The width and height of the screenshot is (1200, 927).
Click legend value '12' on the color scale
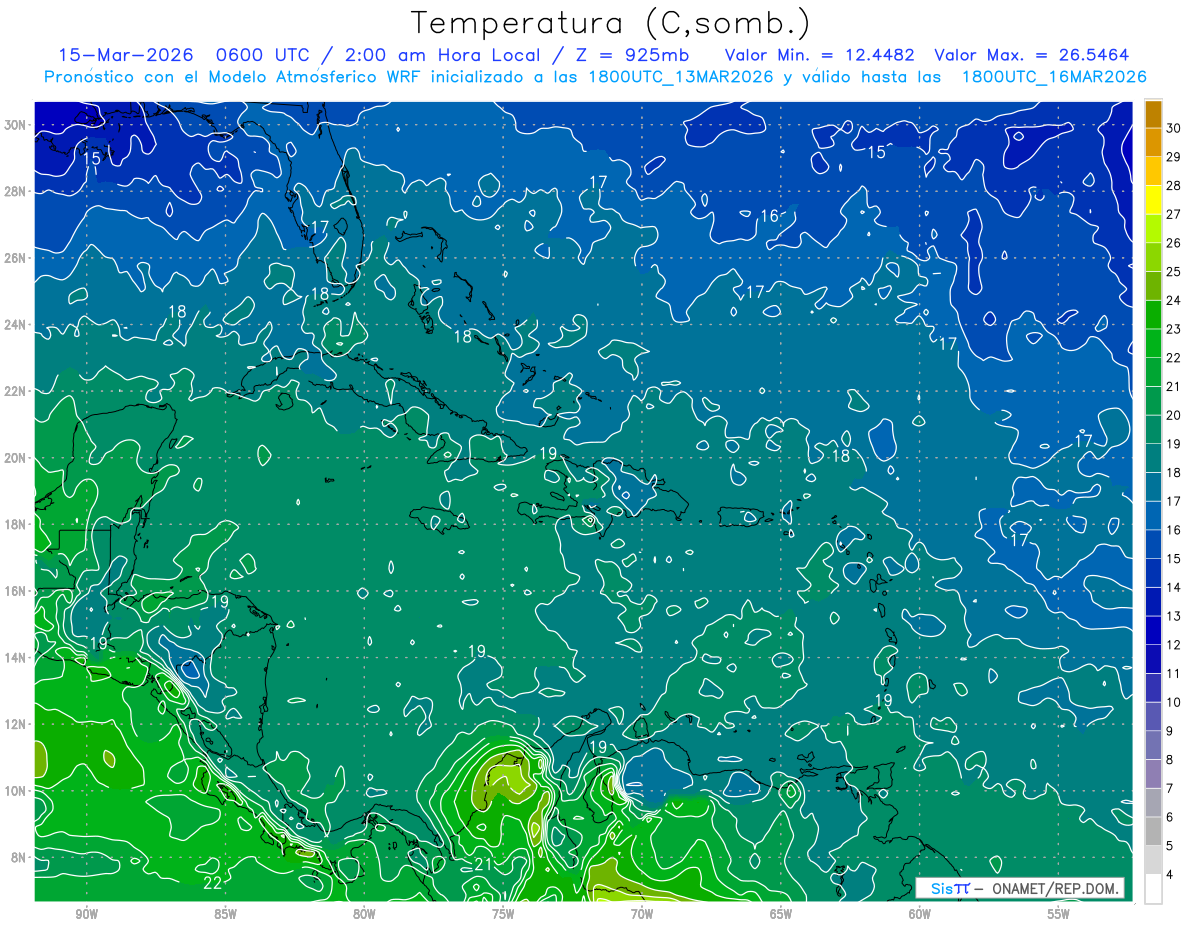(1174, 645)
